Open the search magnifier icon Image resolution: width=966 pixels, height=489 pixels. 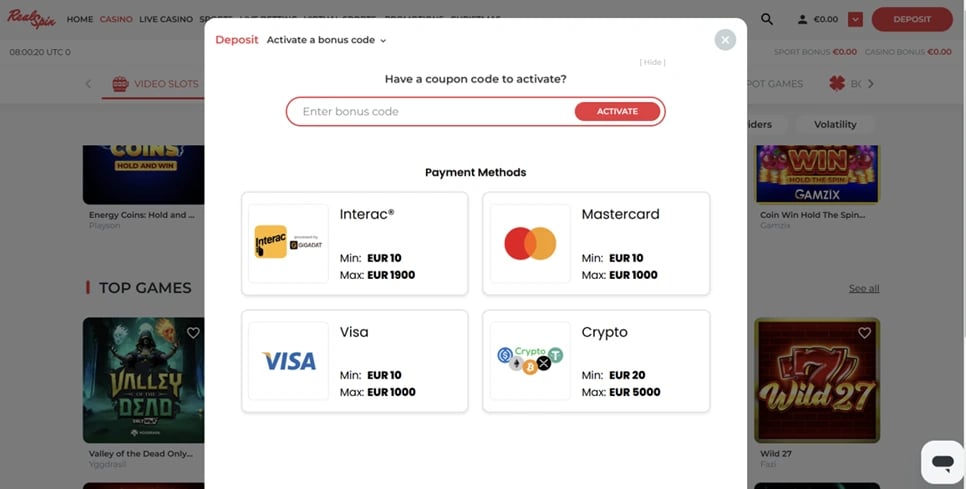point(767,19)
